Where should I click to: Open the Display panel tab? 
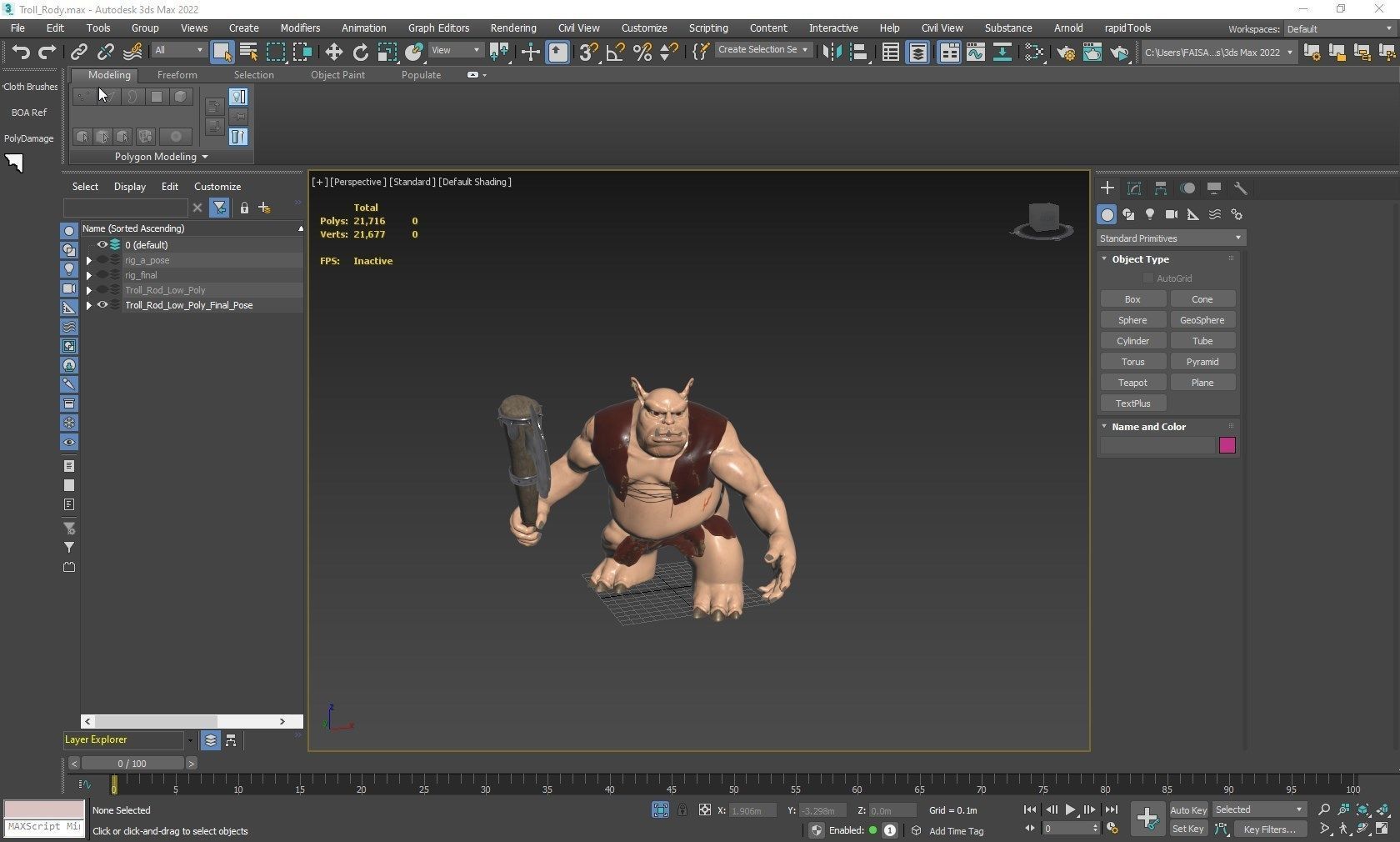(1214, 188)
